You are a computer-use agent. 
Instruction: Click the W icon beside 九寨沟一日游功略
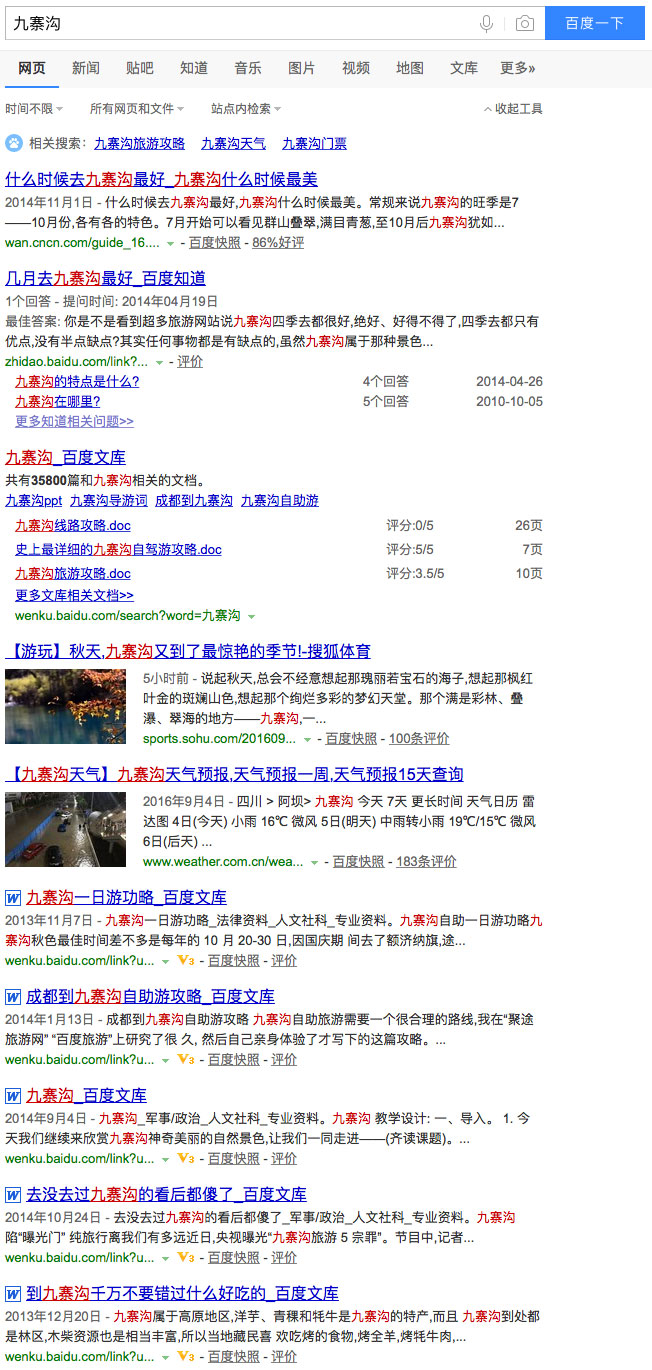click(x=13, y=897)
